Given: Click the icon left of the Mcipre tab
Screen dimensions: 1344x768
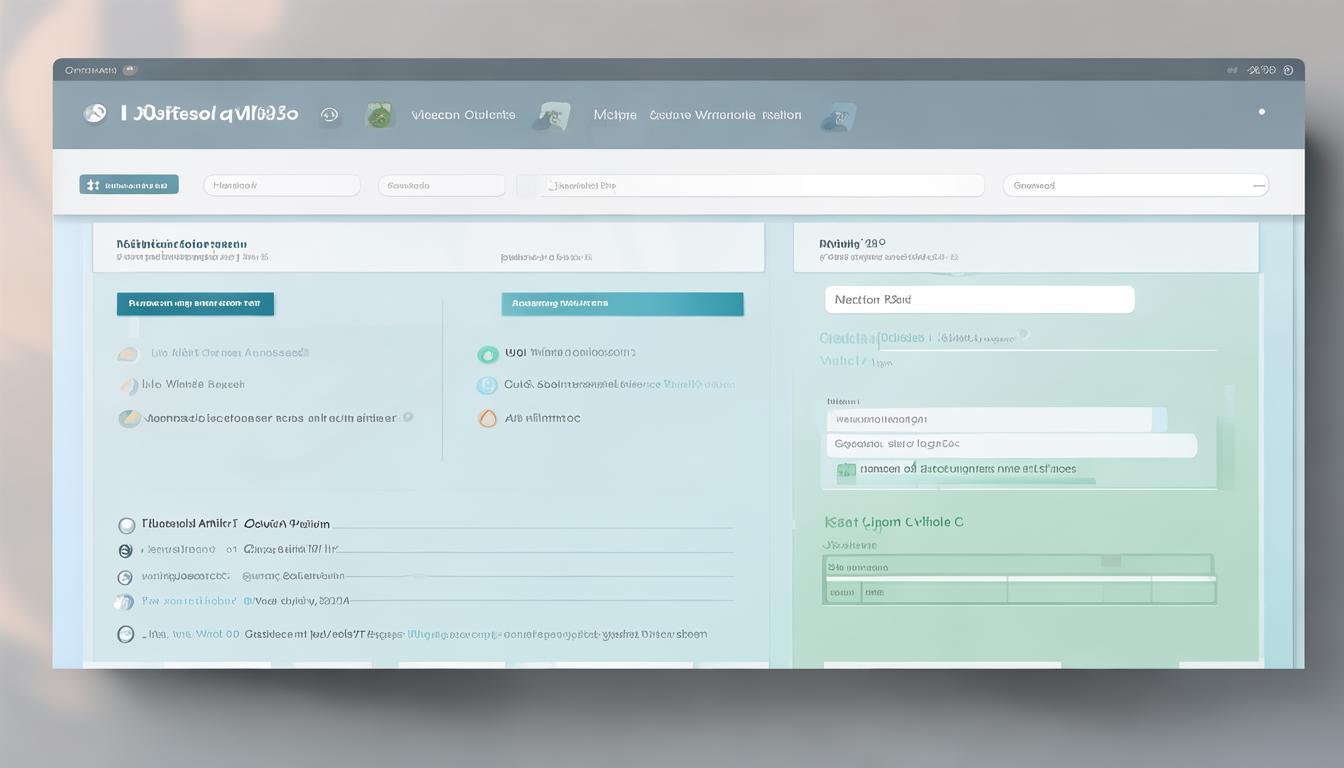Looking at the screenshot, I should [x=551, y=116].
